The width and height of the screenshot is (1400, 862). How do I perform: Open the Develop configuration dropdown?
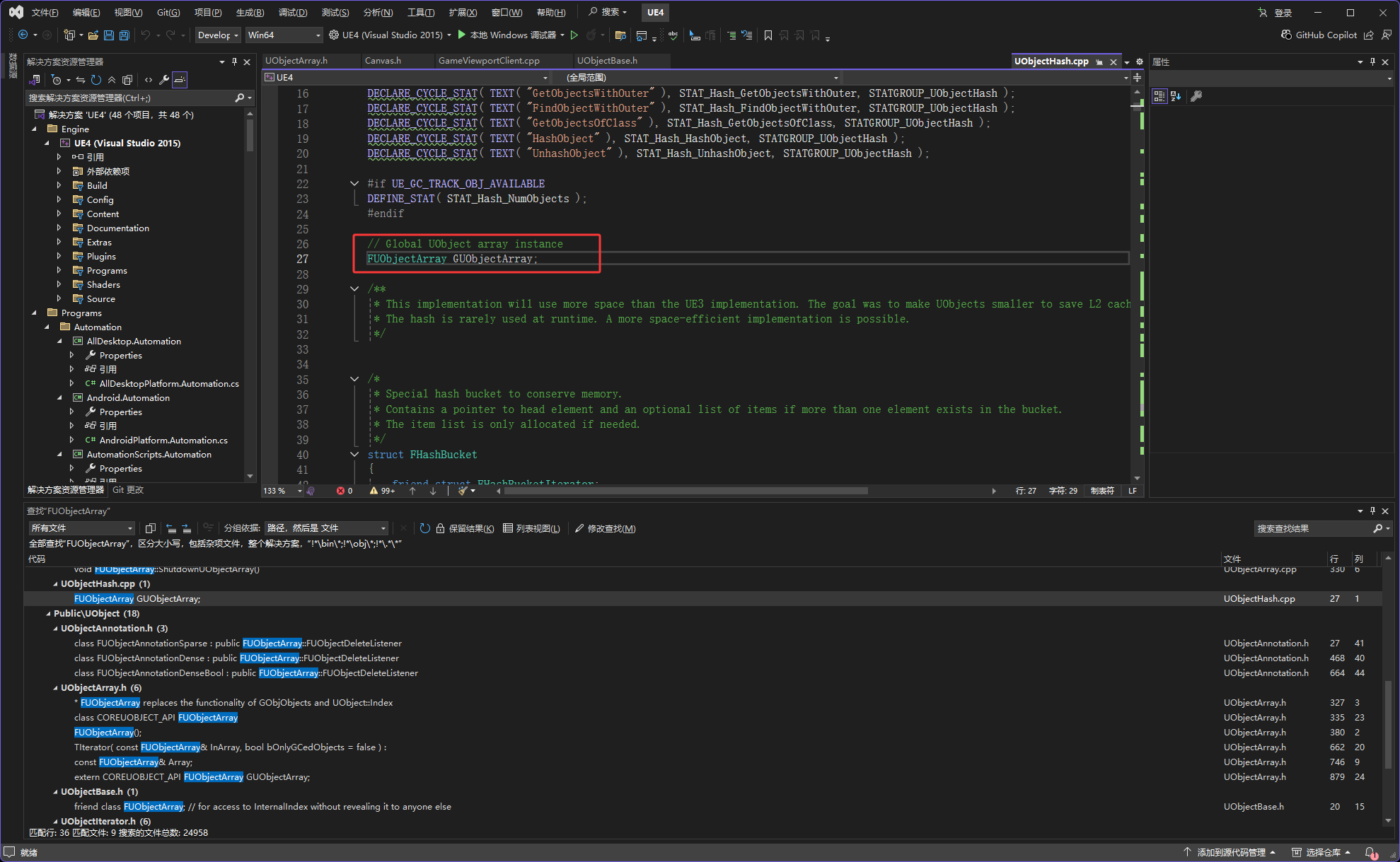[217, 35]
